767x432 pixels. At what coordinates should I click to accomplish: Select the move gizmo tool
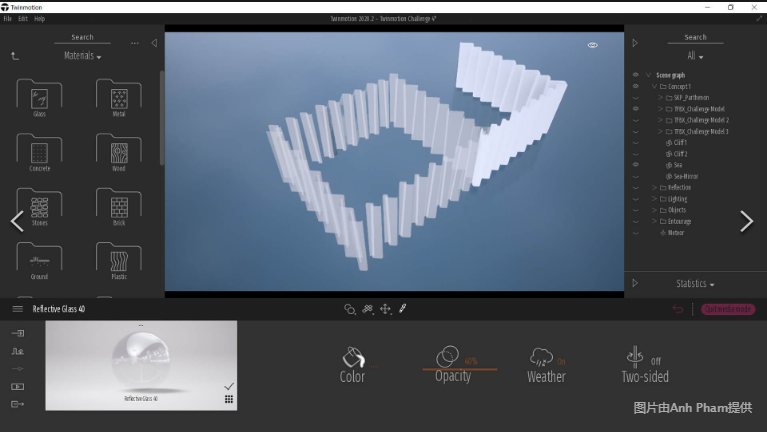click(x=385, y=309)
